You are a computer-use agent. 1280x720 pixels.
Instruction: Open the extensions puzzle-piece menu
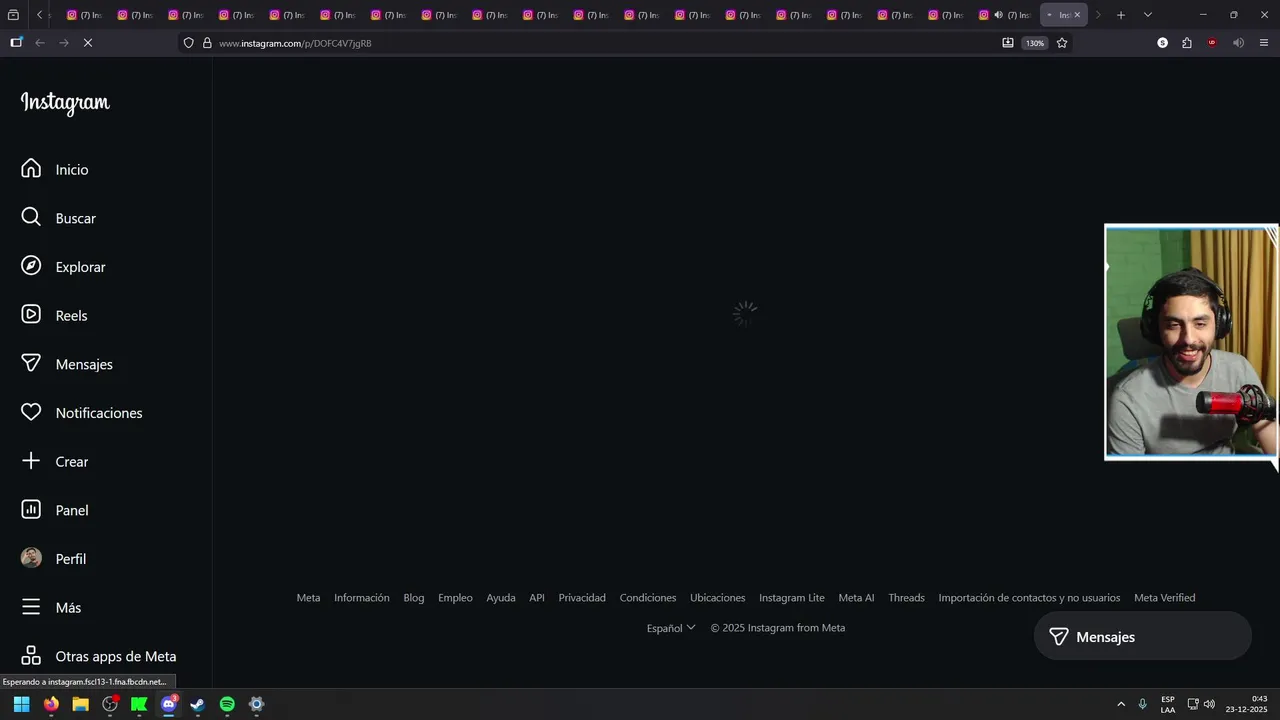1187,43
